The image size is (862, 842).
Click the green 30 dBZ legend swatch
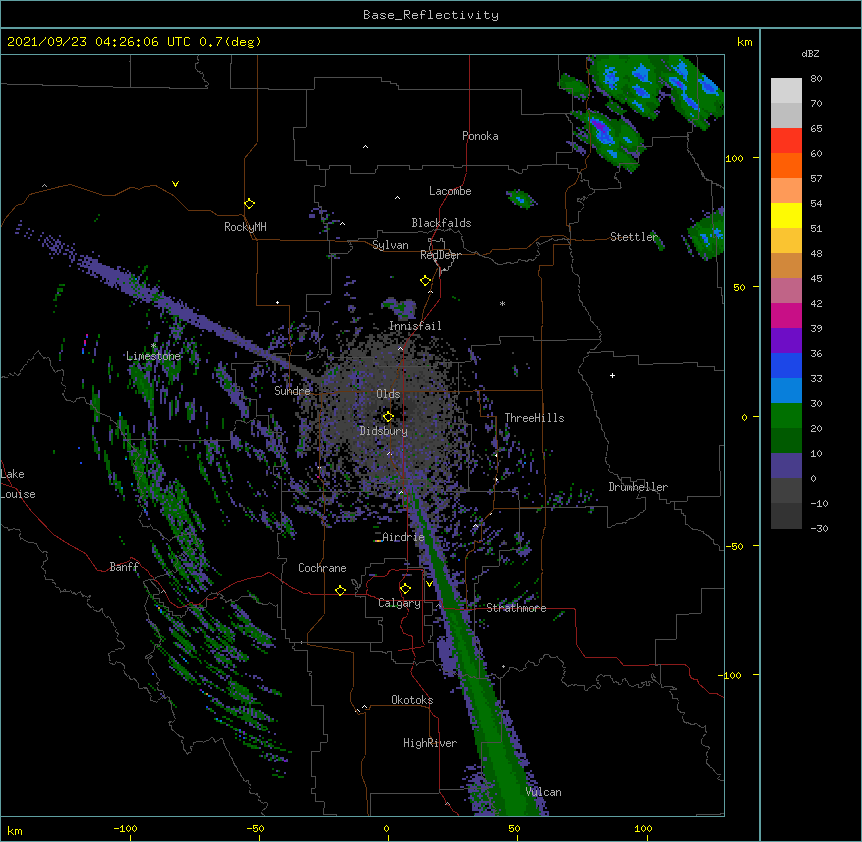pos(786,416)
